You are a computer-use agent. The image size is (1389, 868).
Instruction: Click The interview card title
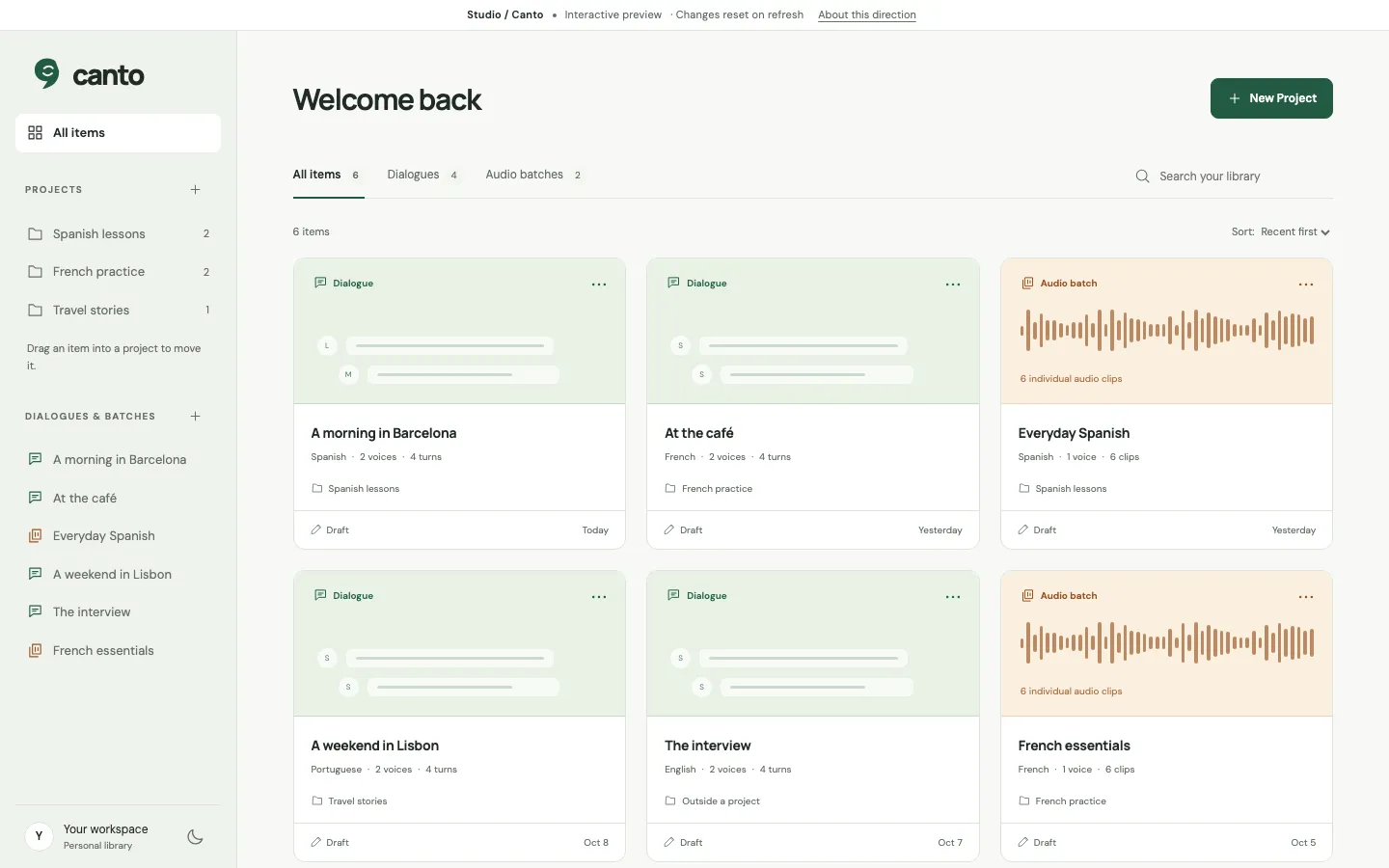[x=708, y=746]
